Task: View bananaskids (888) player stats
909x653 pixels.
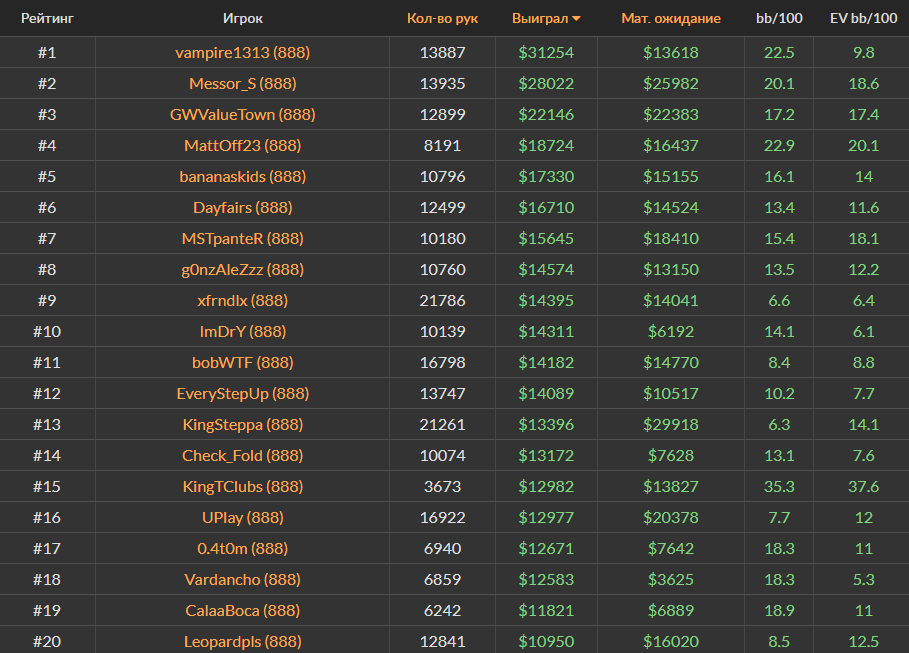Action: [242, 177]
